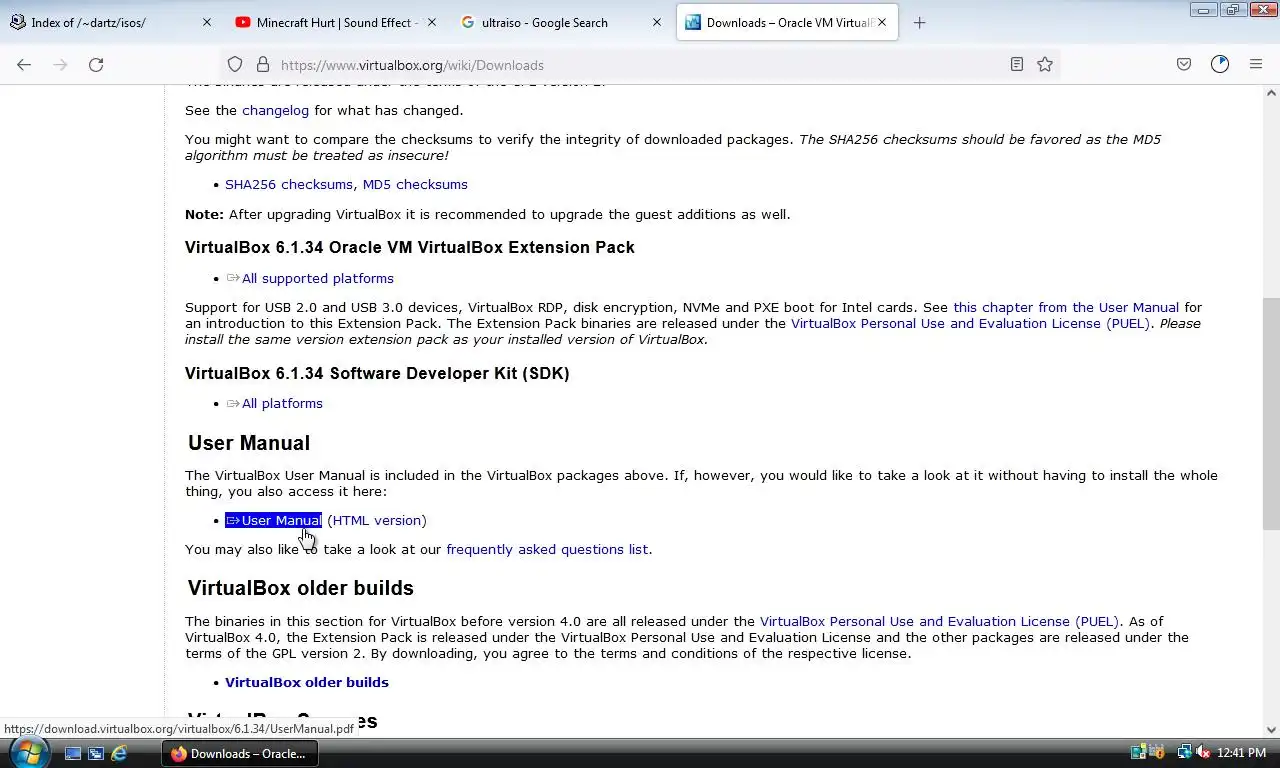1280x768 pixels.
Task: Open the VirtualBox older builds link
Action: [x=307, y=682]
